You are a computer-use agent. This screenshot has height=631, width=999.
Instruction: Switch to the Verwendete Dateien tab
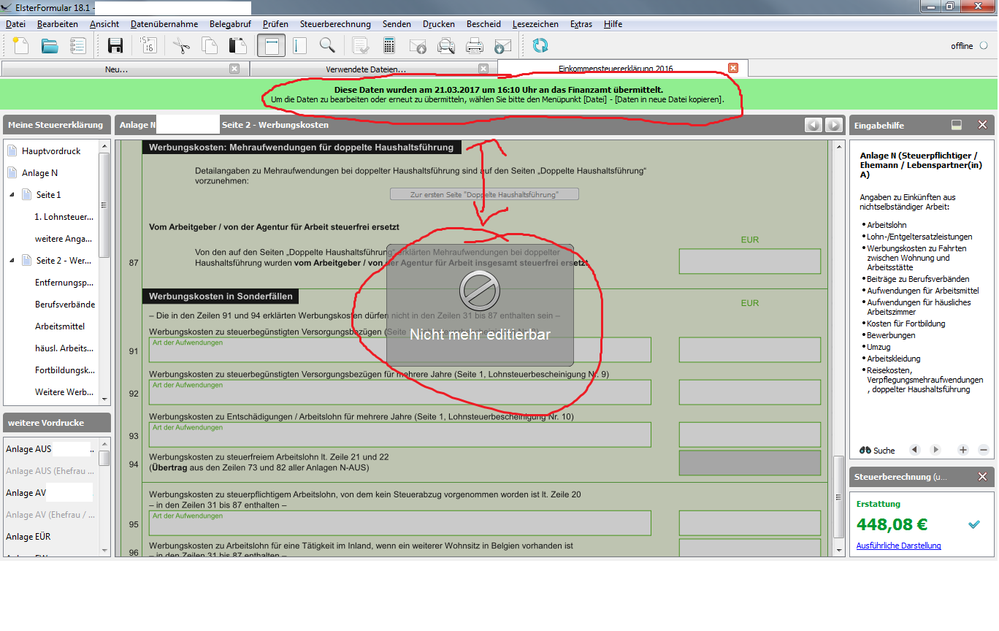click(366, 69)
